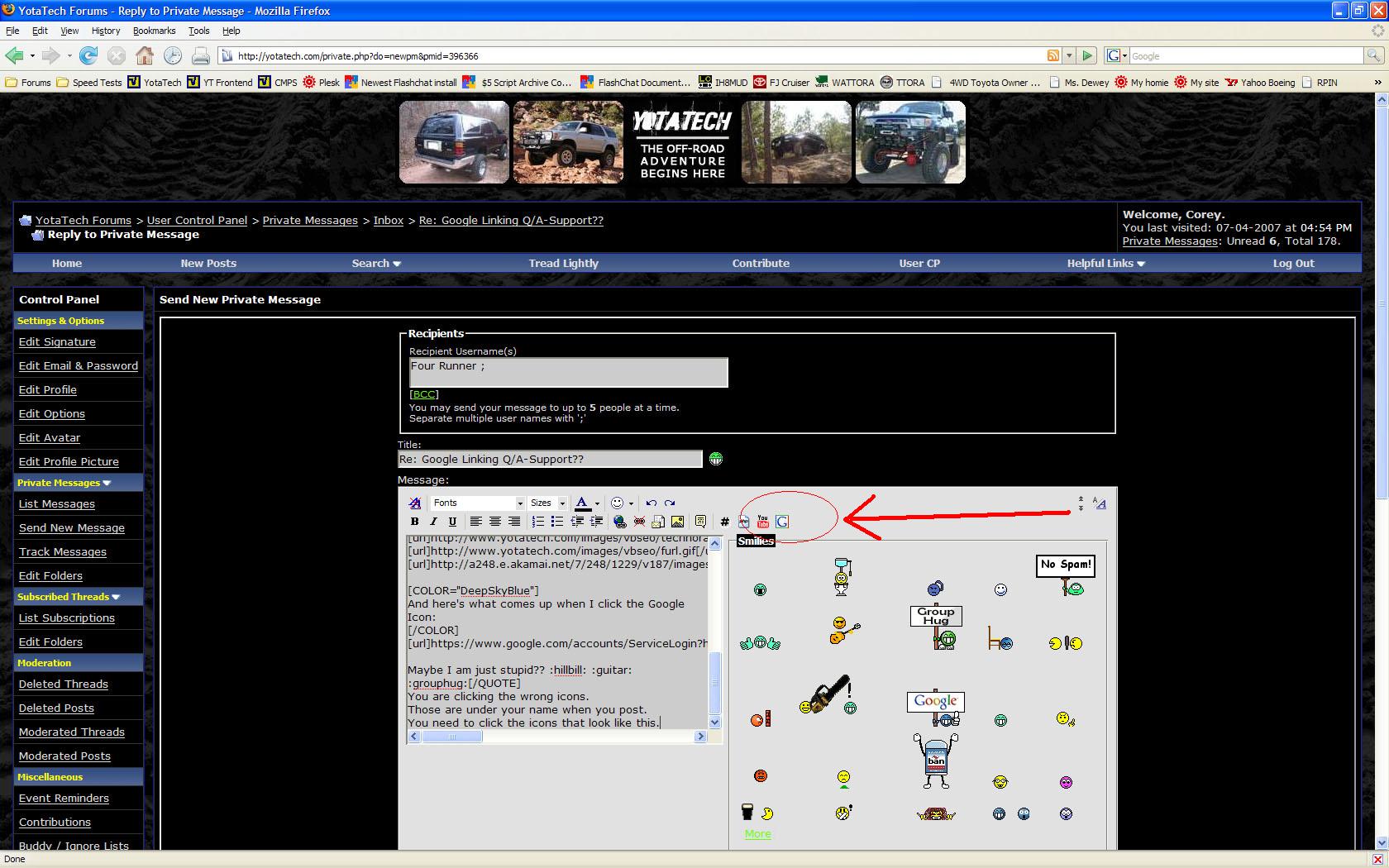Open the Bookmarks menu
The image size is (1389, 868).
pos(154,31)
